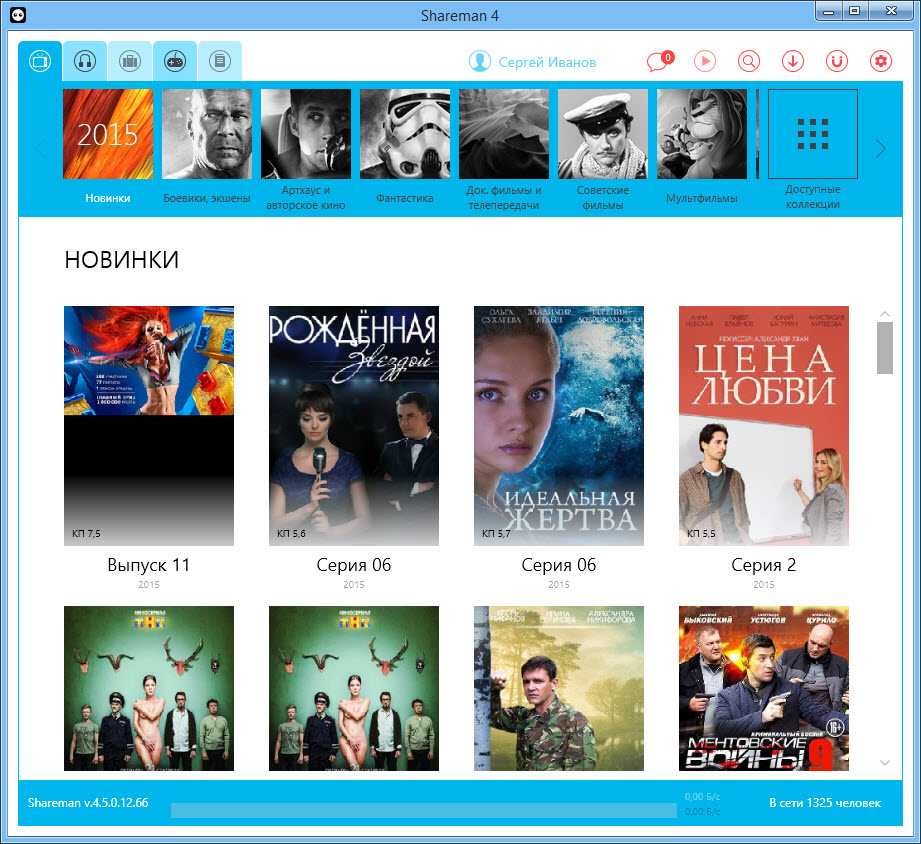Open the Ментовские войны 9 poster

click(764, 688)
